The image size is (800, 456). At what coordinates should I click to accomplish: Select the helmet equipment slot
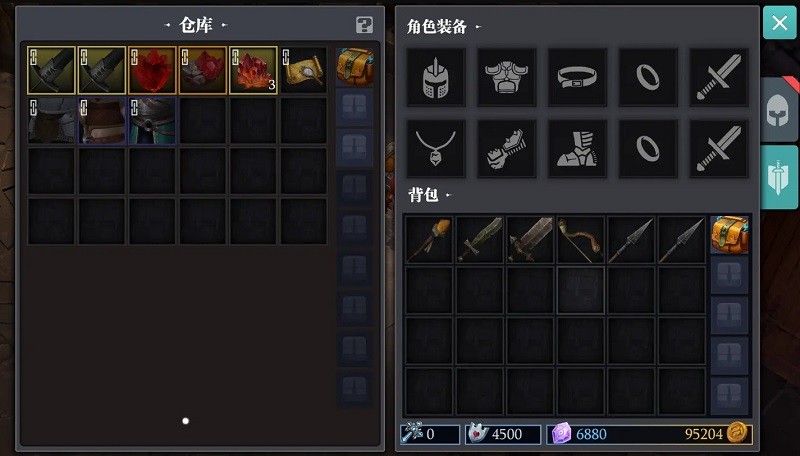pyautogui.click(x=436, y=78)
